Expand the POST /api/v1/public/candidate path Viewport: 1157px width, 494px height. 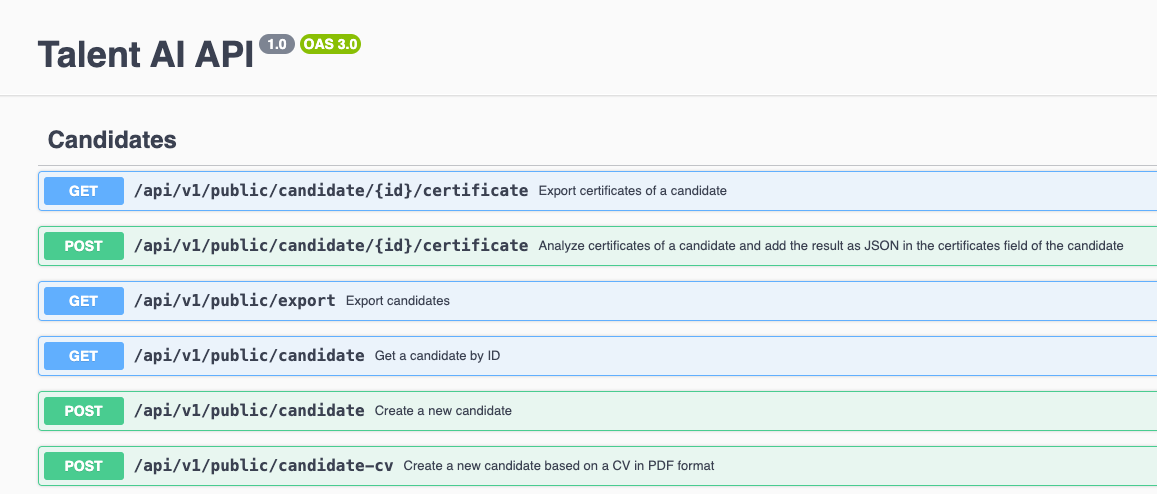[249, 411]
